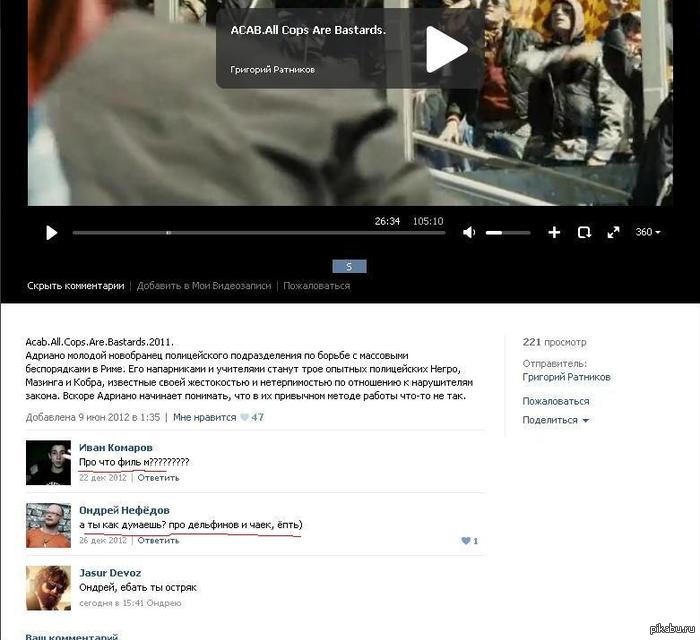The width and height of the screenshot is (700, 640).
Task: Open the 360 quality dropdown
Action: pyautogui.click(x=648, y=232)
